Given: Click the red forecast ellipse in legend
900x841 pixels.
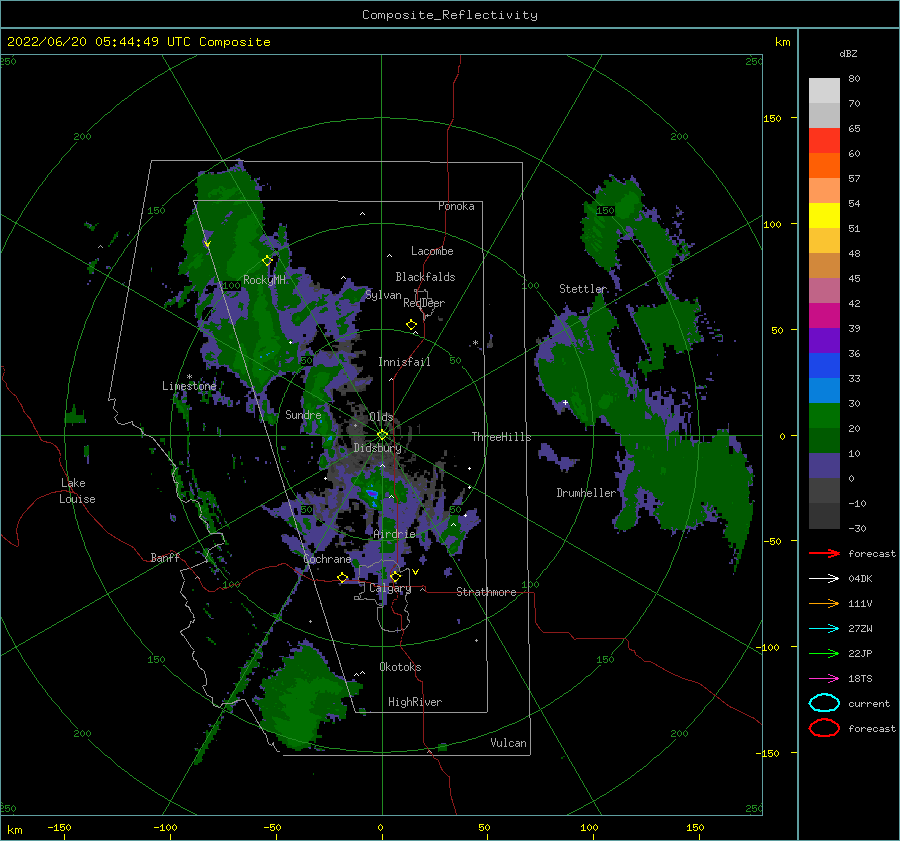Looking at the screenshot, I should pyautogui.click(x=824, y=728).
